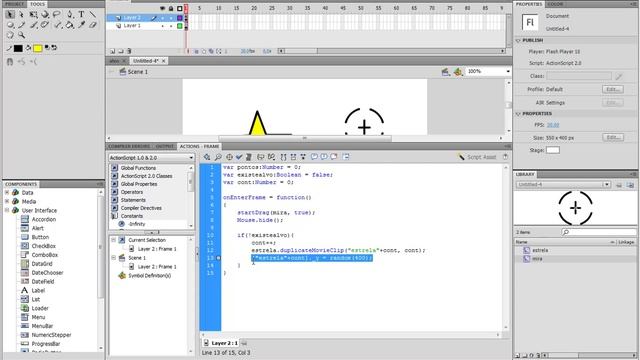The width and height of the screenshot is (640, 360).
Task: Toggle lock for all layers
Action: [x=171, y=9]
